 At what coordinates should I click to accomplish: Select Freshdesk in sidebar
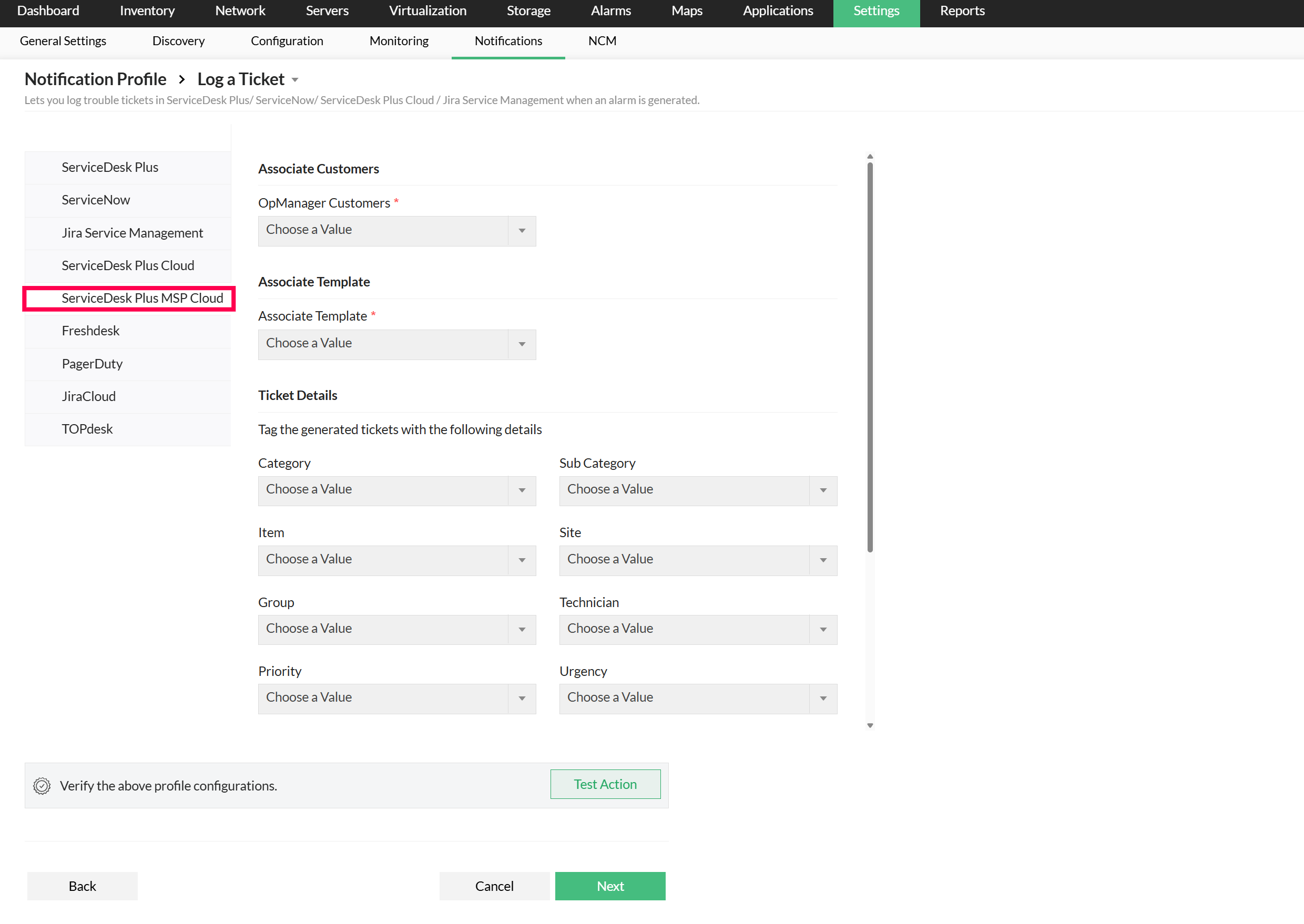coord(128,331)
